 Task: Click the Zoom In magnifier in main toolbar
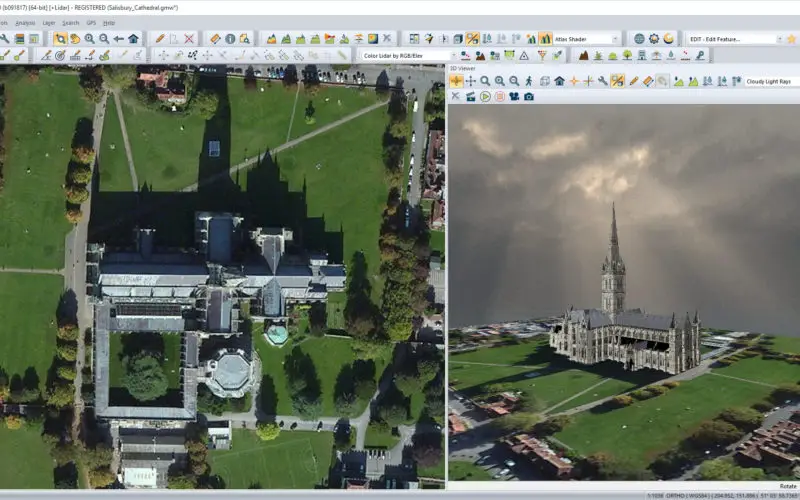point(89,39)
